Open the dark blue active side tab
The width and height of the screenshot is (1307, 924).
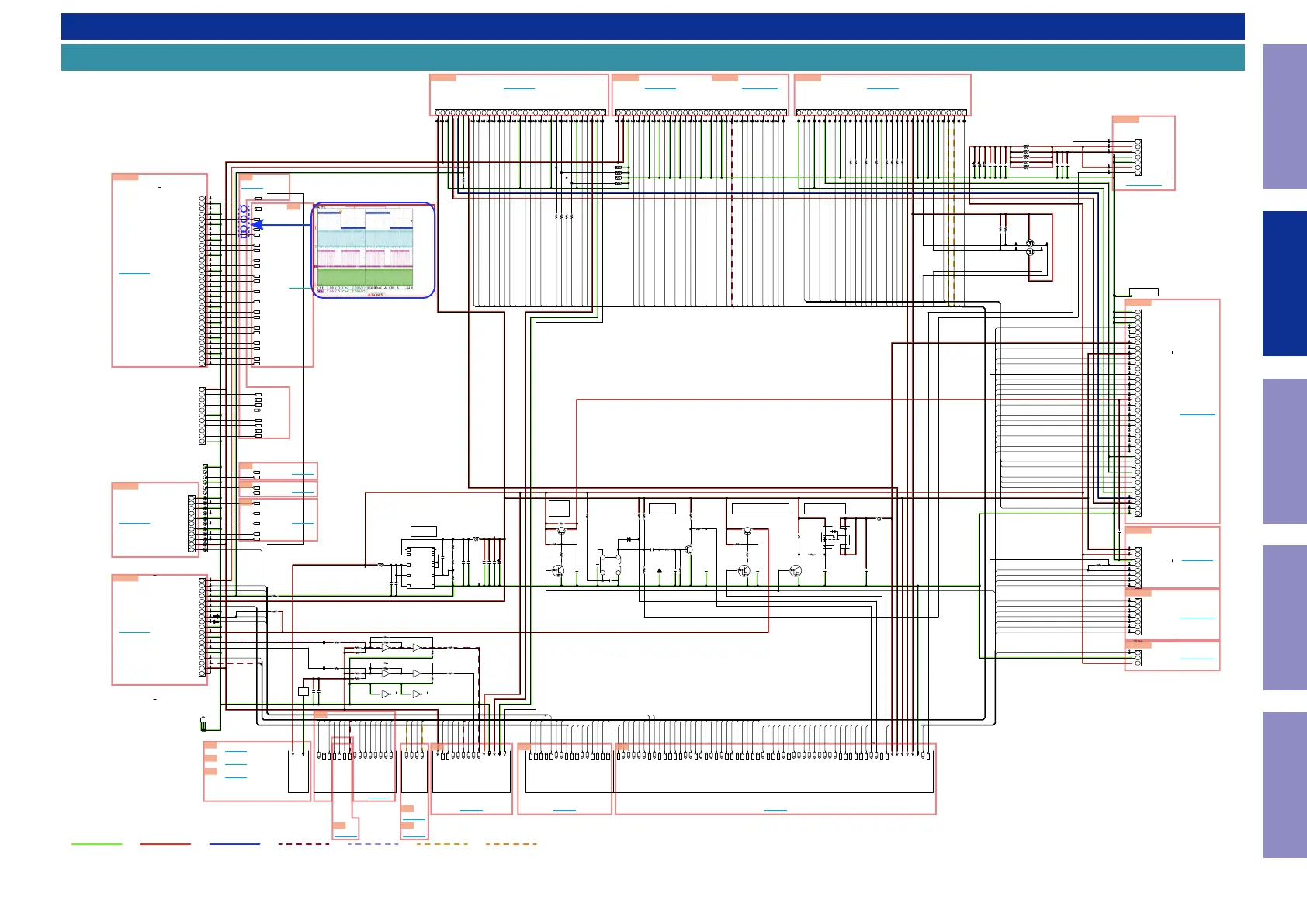click(x=1284, y=283)
